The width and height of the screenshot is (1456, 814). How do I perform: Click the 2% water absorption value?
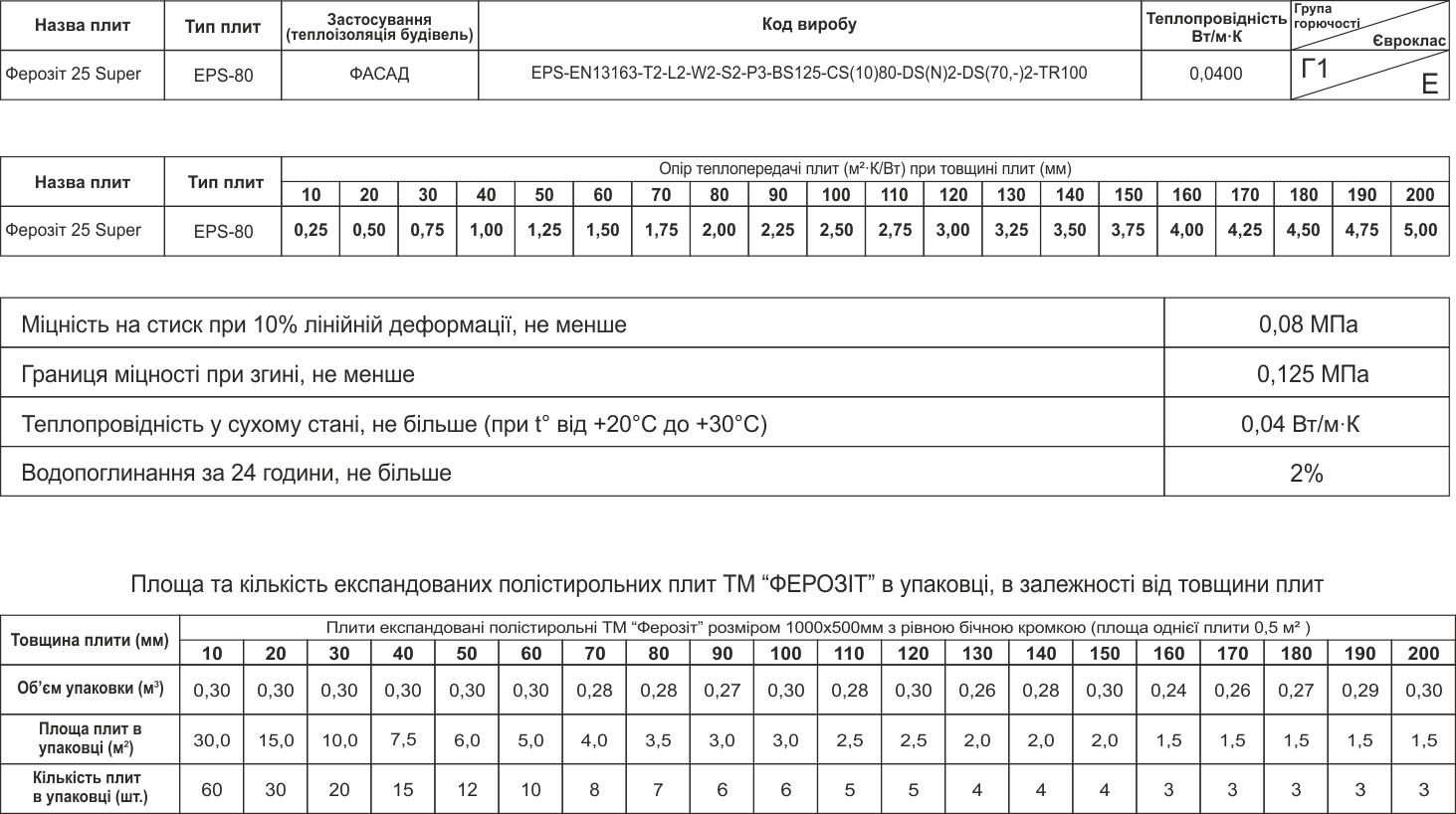pyautogui.click(x=1307, y=475)
